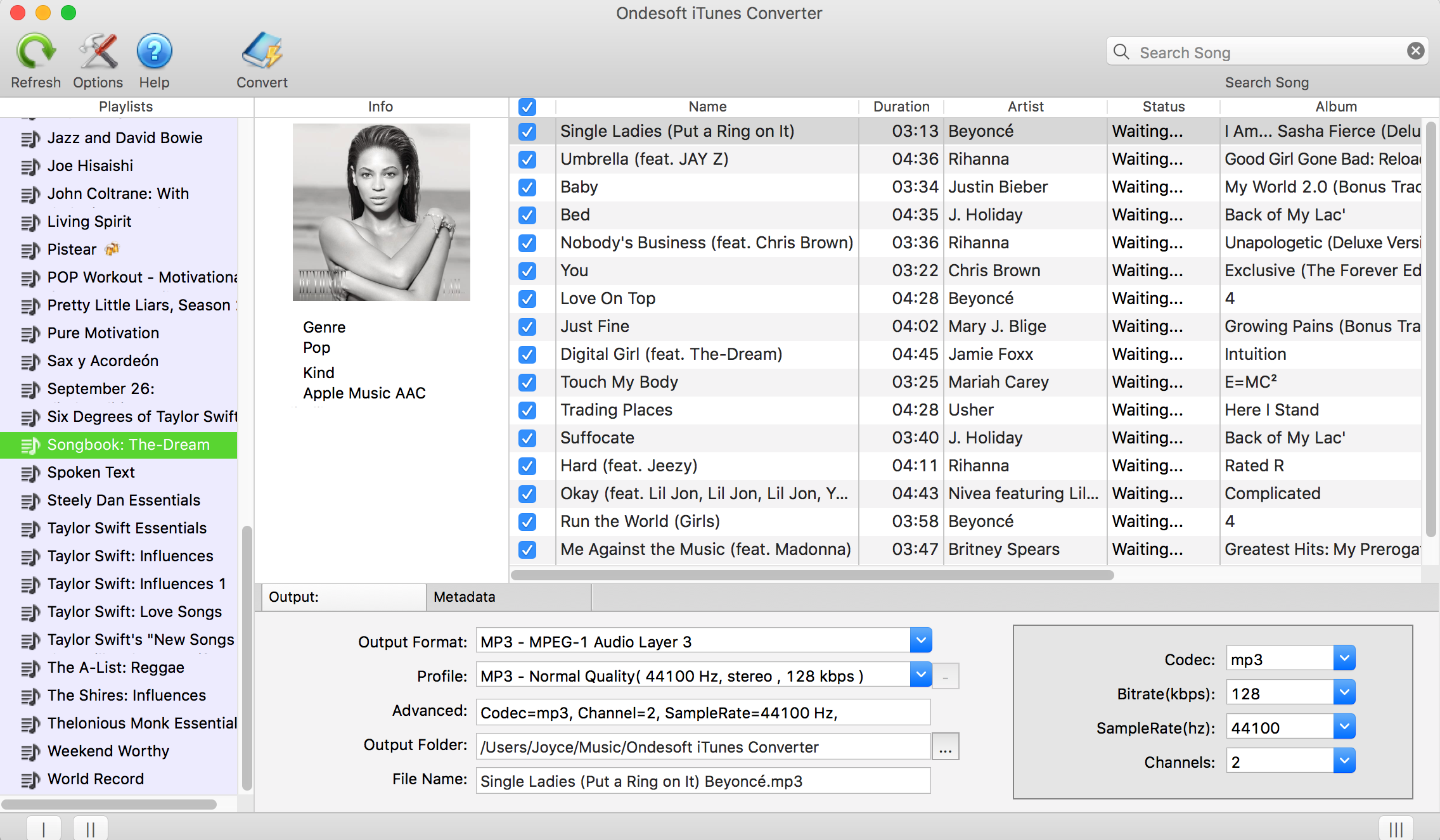The height and width of the screenshot is (840, 1440).
Task: Select the Six Degrees of Taylor Swift playlist
Action: [141, 416]
